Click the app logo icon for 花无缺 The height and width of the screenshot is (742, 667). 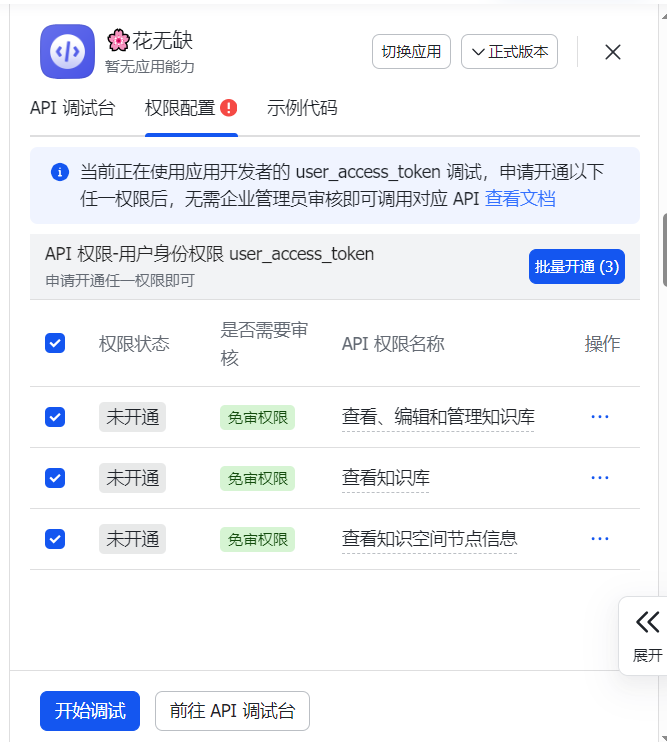point(67,52)
